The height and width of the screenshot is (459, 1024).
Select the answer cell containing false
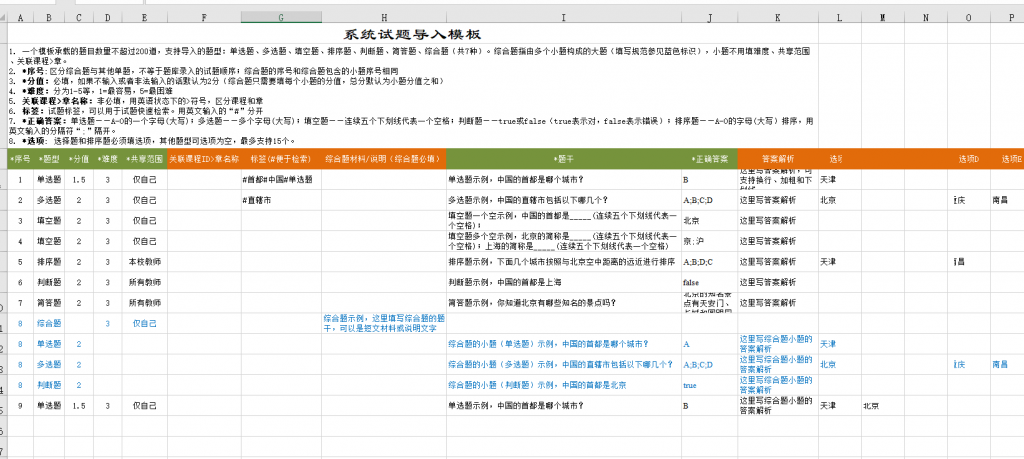pos(709,282)
